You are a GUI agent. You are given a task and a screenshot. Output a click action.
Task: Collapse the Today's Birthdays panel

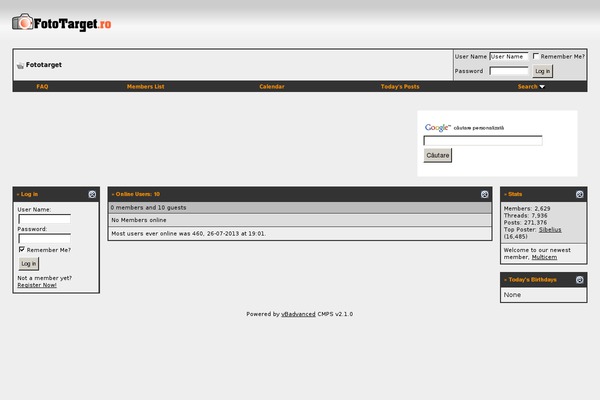pos(580,279)
